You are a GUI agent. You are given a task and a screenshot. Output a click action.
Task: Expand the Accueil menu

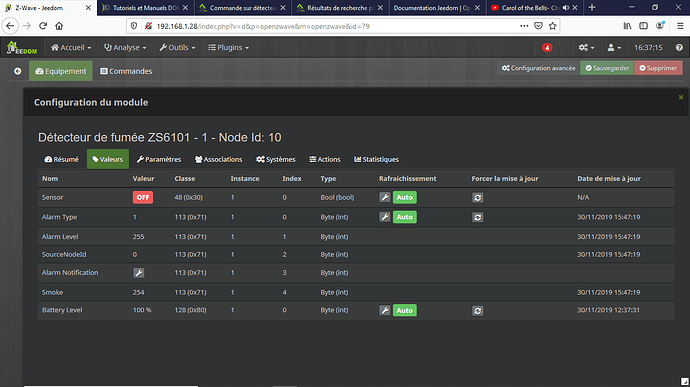pos(71,48)
